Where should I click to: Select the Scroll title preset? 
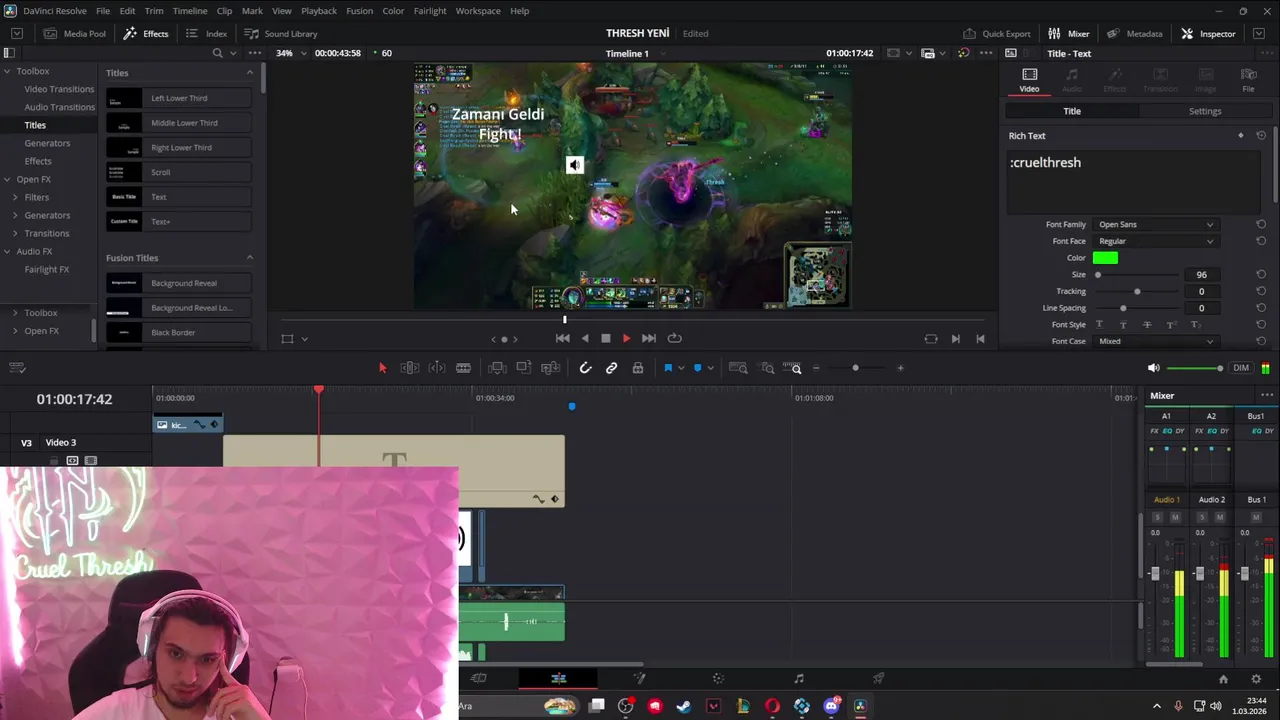pos(179,172)
